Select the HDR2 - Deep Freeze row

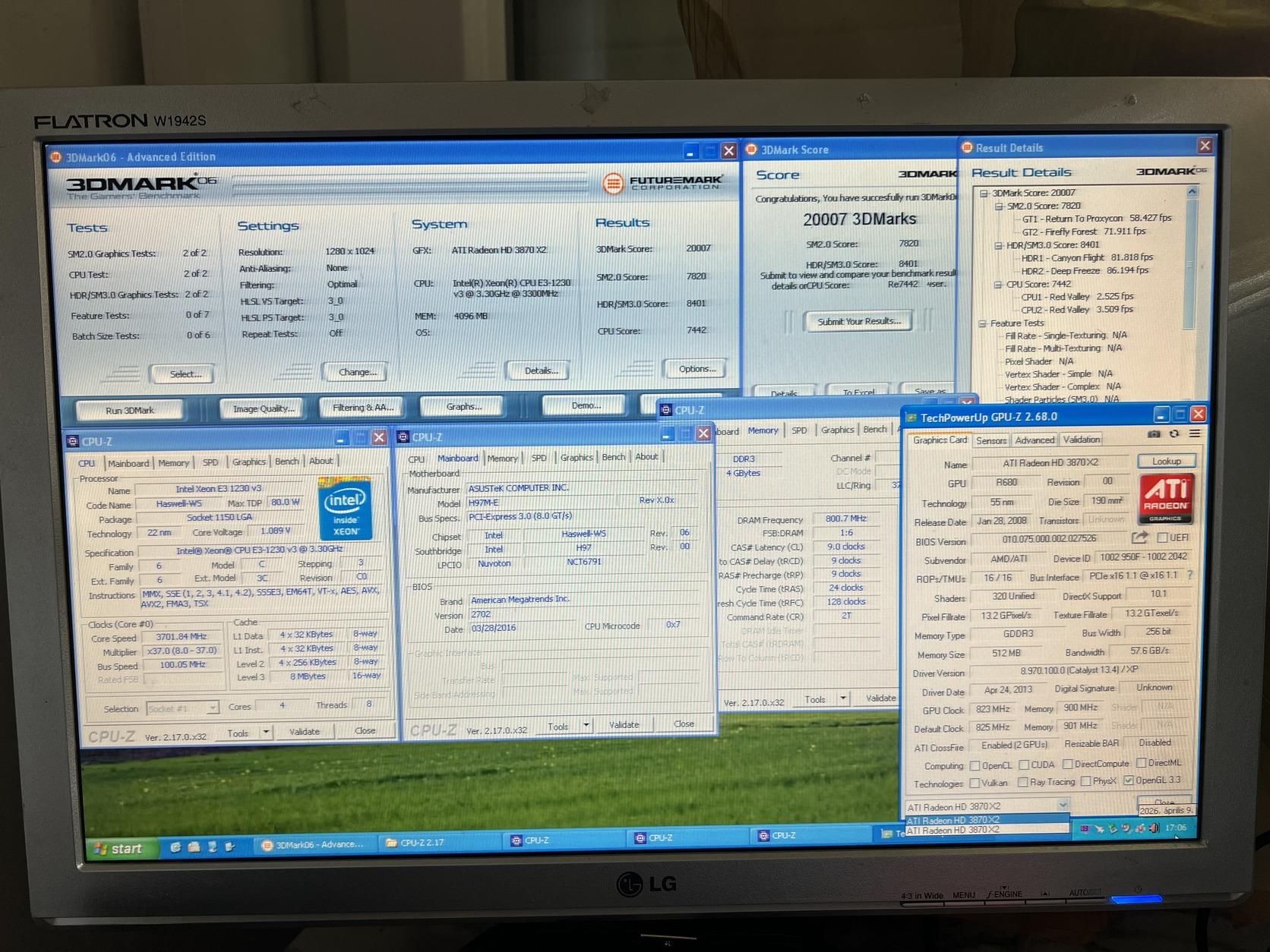click(x=1085, y=271)
